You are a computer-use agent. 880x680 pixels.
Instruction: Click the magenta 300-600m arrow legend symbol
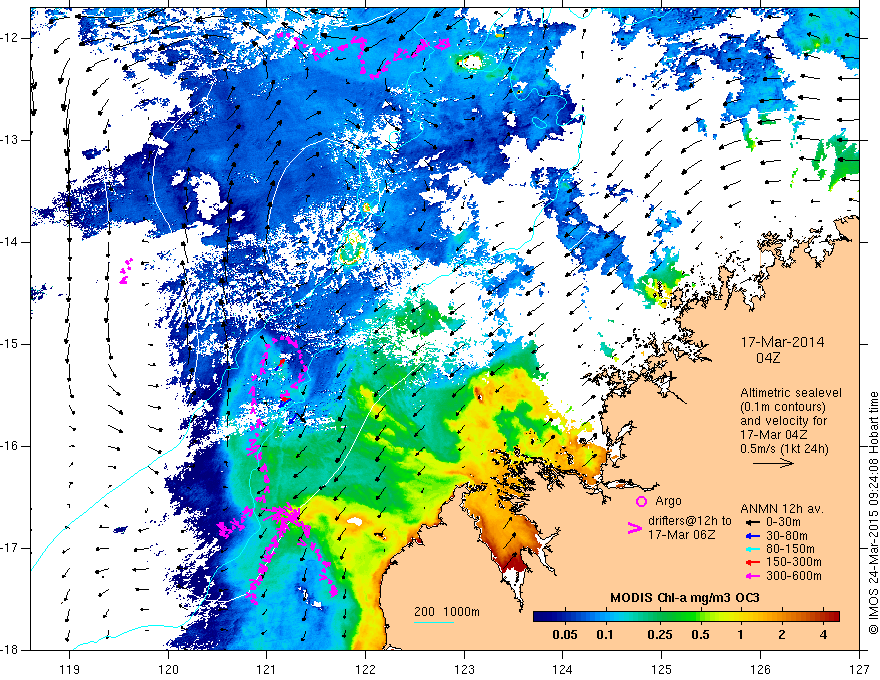click(x=752, y=576)
